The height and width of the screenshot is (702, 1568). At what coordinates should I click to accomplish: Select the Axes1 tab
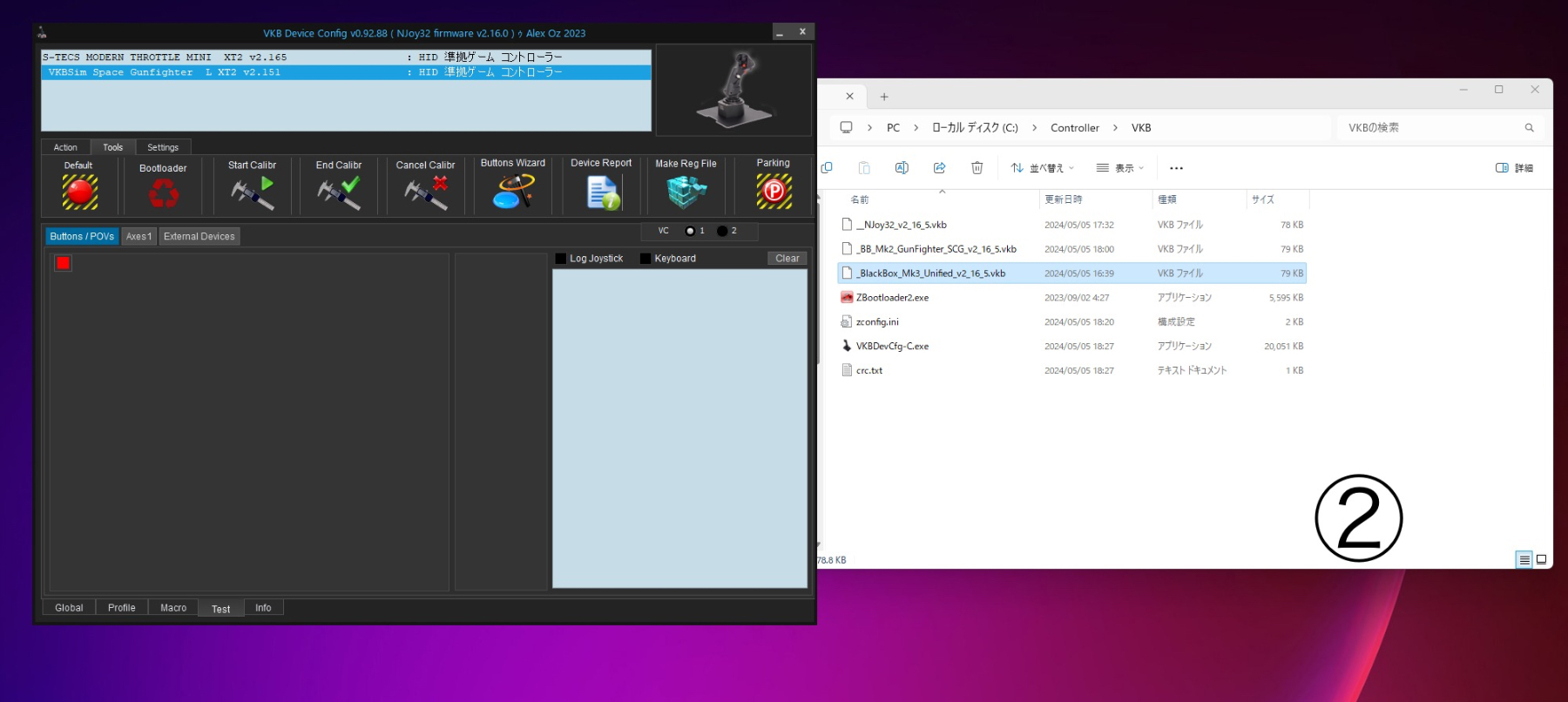[x=139, y=236]
